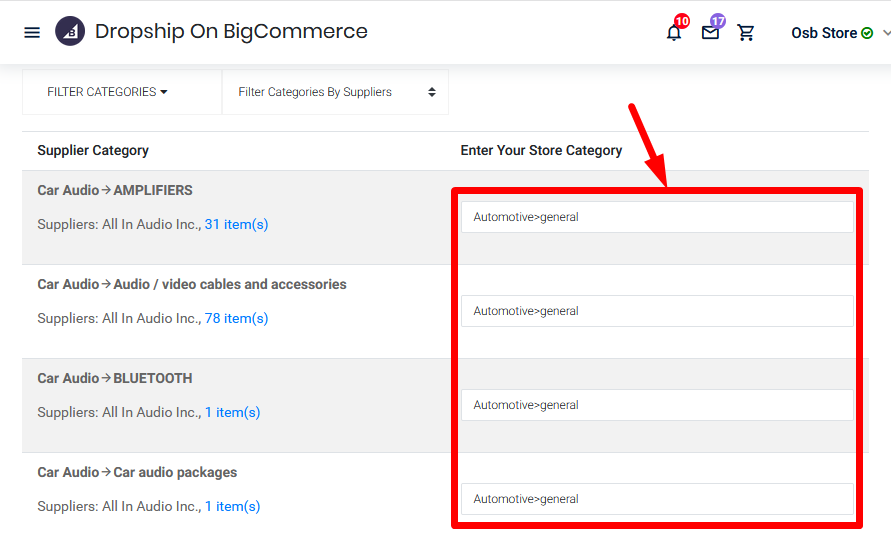The width and height of the screenshot is (891, 539).
Task: Open the FILTER CATEGORIES dropdown
Action: pos(107,92)
